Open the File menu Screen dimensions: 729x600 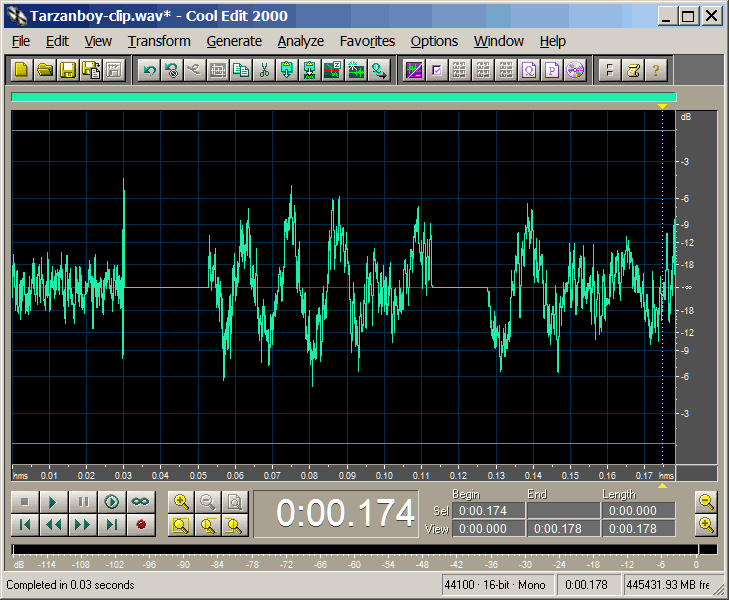point(21,41)
